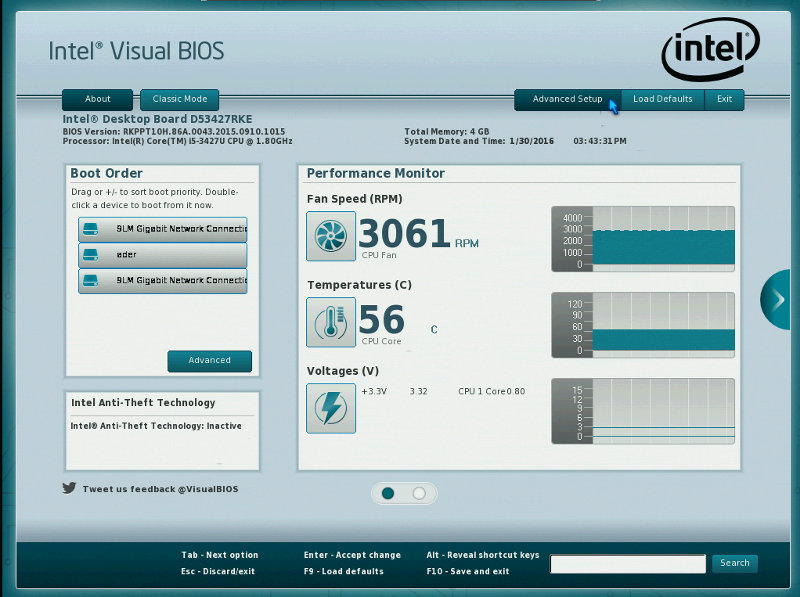The image size is (800, 597).
Task: Click the Esc - Discard/exit hint
Action: point(218,571)
